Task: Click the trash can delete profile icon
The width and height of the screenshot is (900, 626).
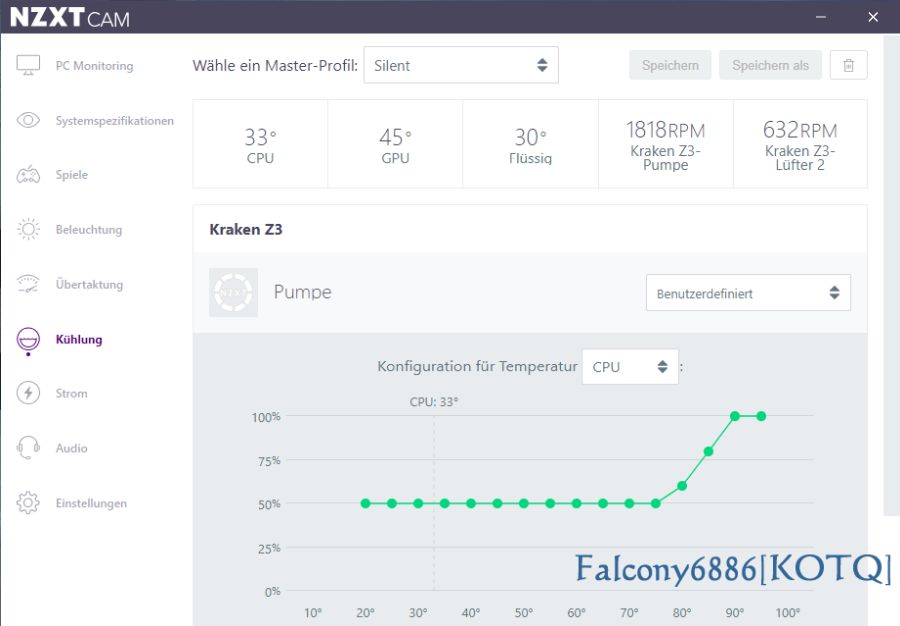Action: tap(848, 65)
